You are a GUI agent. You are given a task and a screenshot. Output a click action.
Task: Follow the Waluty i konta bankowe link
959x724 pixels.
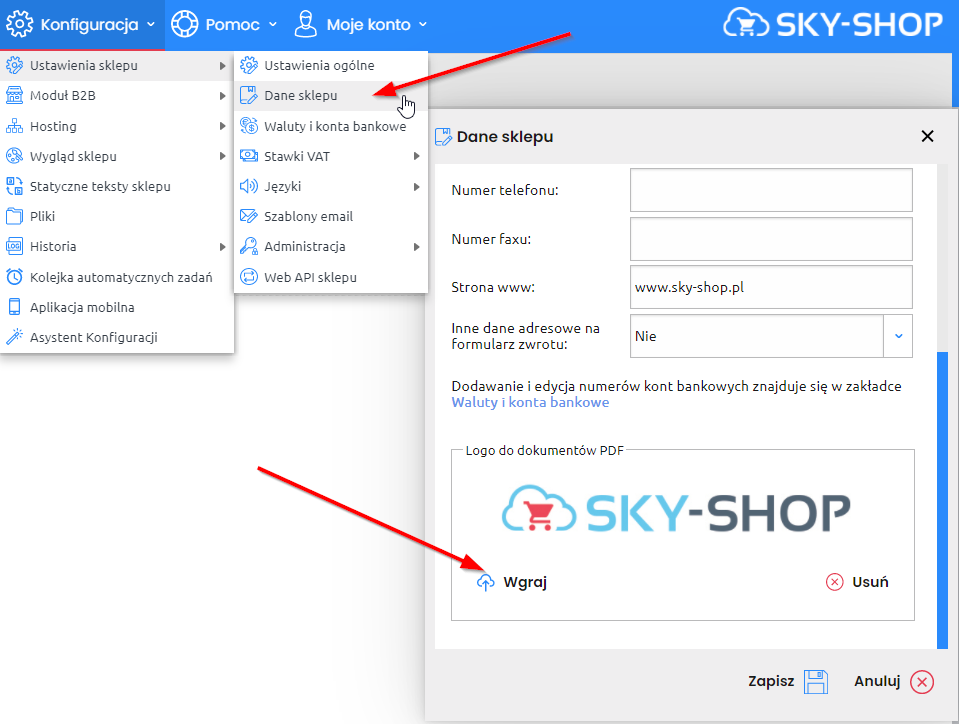(x=530, y=402)
